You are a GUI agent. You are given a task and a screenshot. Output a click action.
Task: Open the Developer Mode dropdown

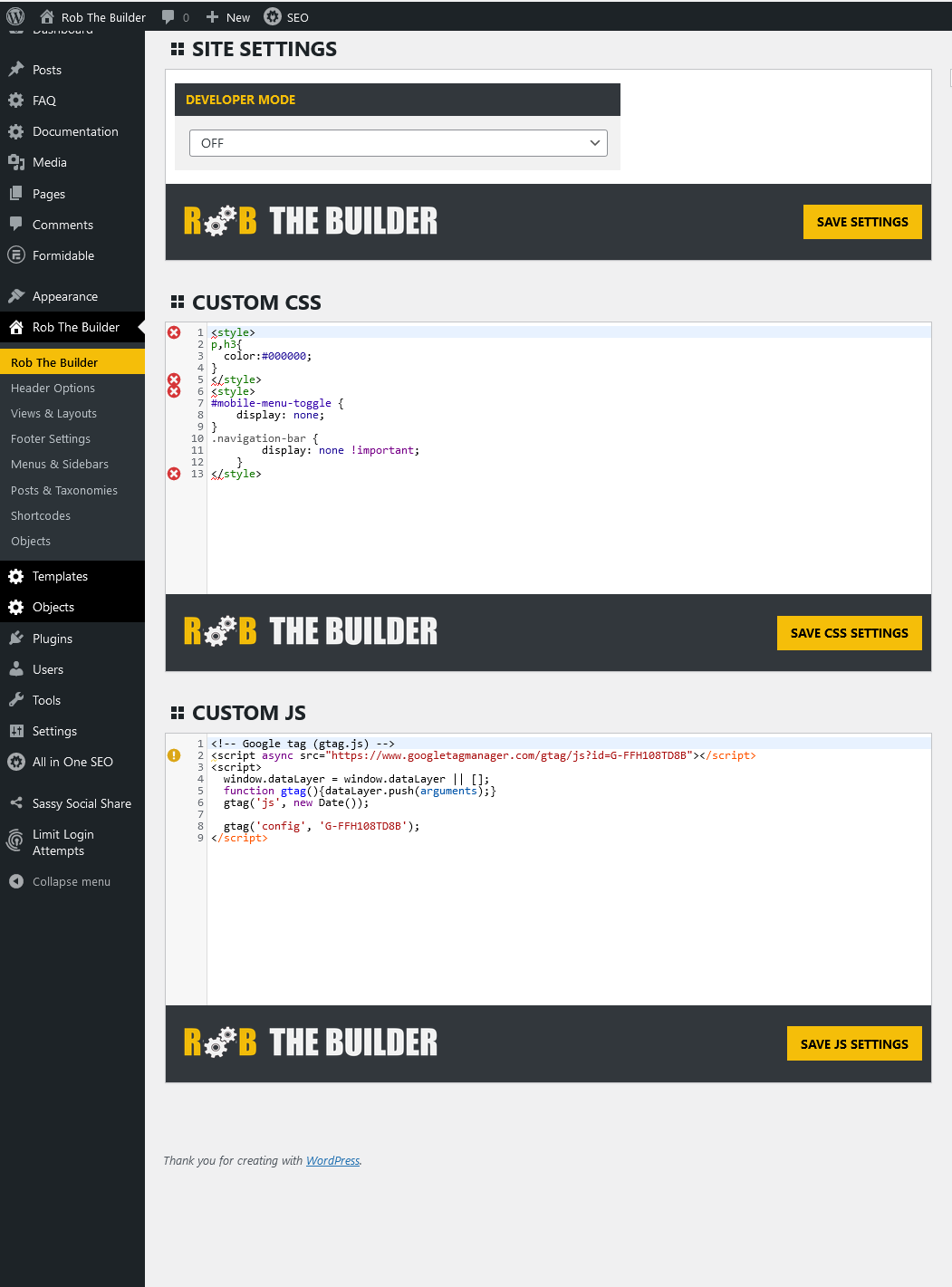pos(399,143)
